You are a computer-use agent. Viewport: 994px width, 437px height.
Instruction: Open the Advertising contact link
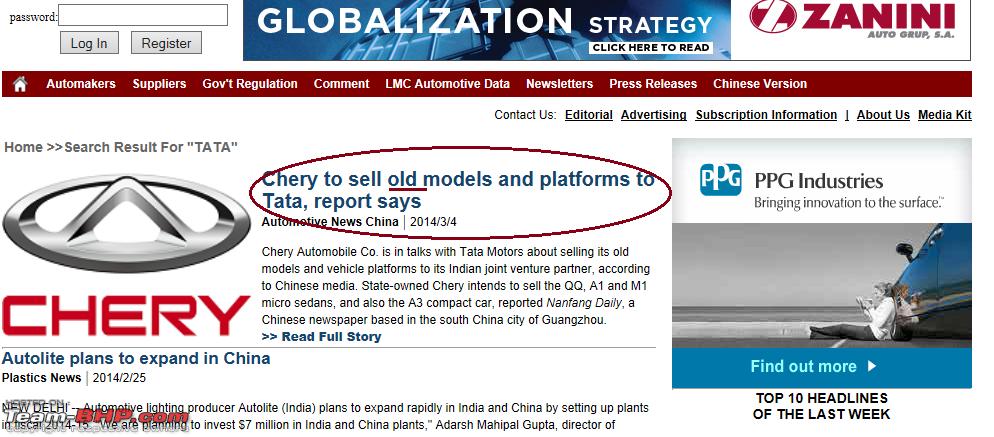tap(654, 115)
